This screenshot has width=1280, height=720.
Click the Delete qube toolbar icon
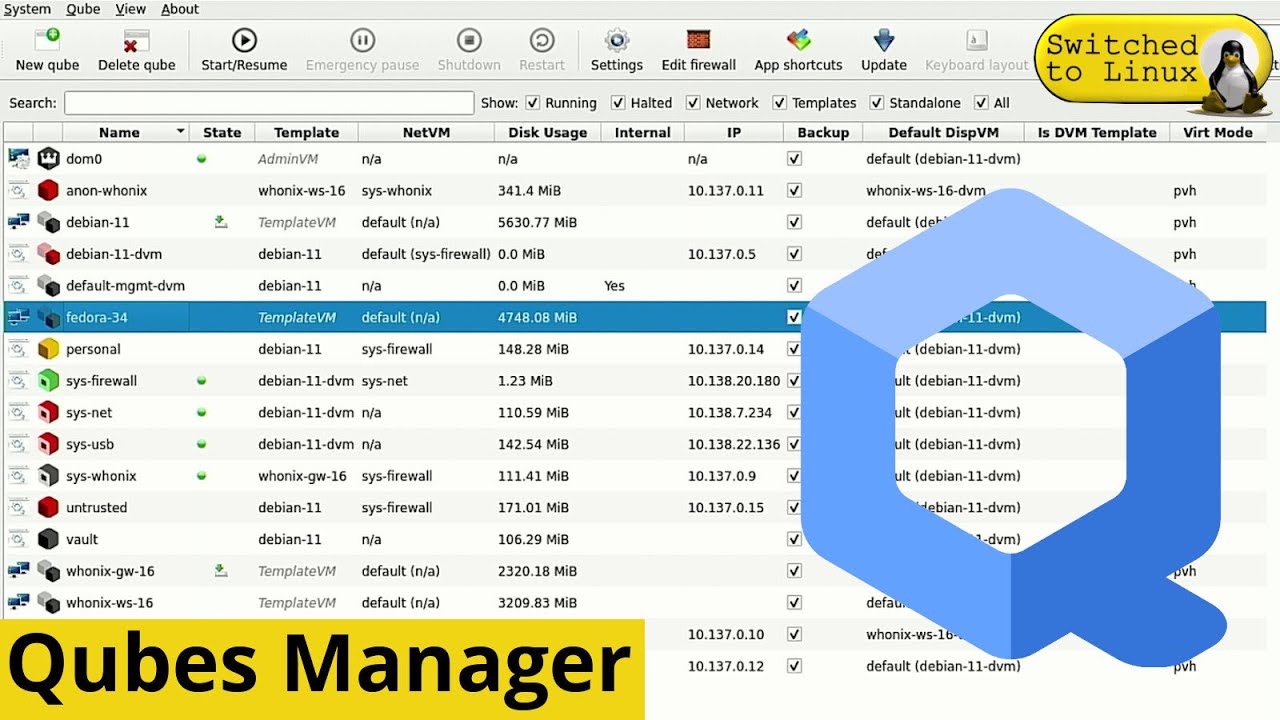click(x=136, y=41)
